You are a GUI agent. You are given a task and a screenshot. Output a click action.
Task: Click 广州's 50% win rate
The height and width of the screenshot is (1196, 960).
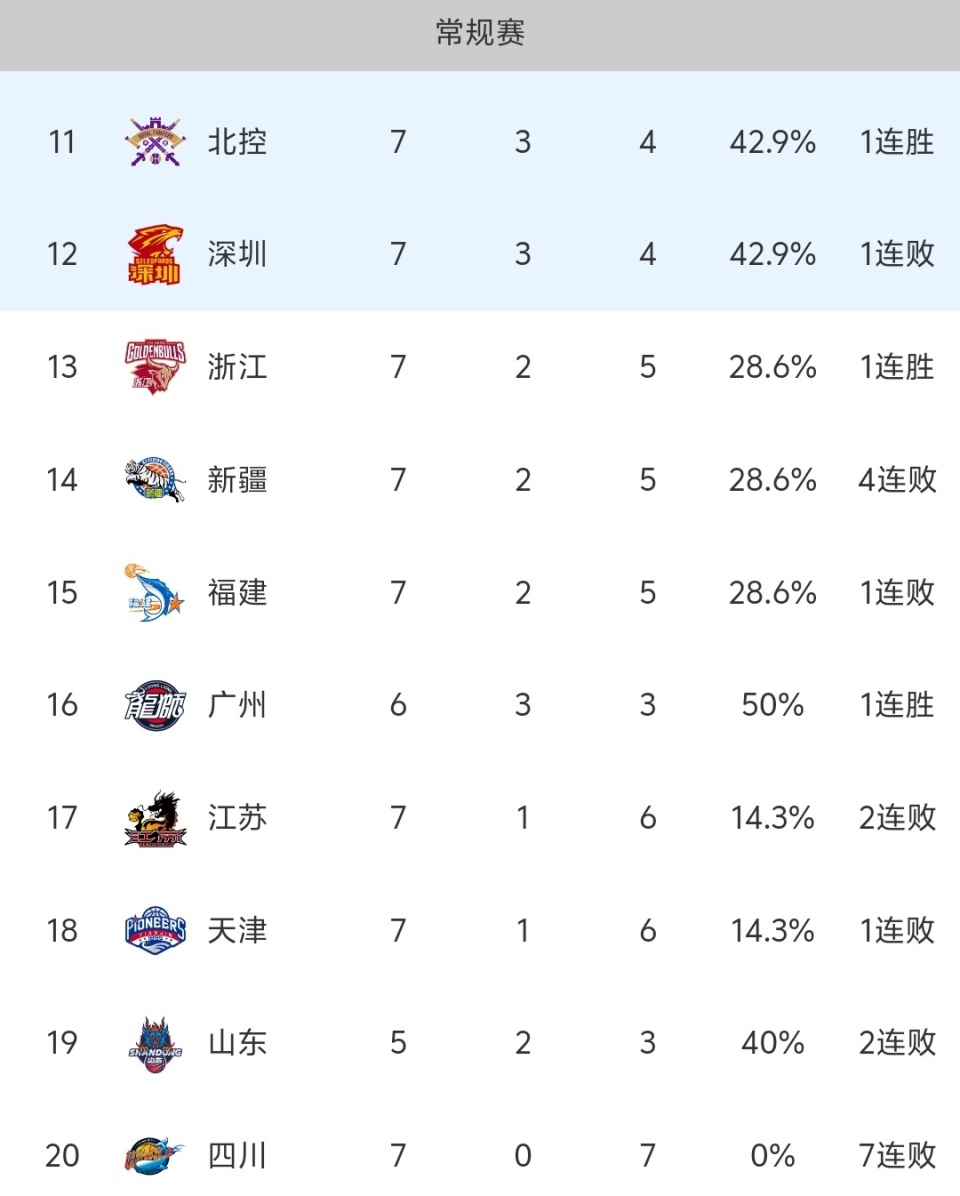pyautogui.click(x=772, y=706)
